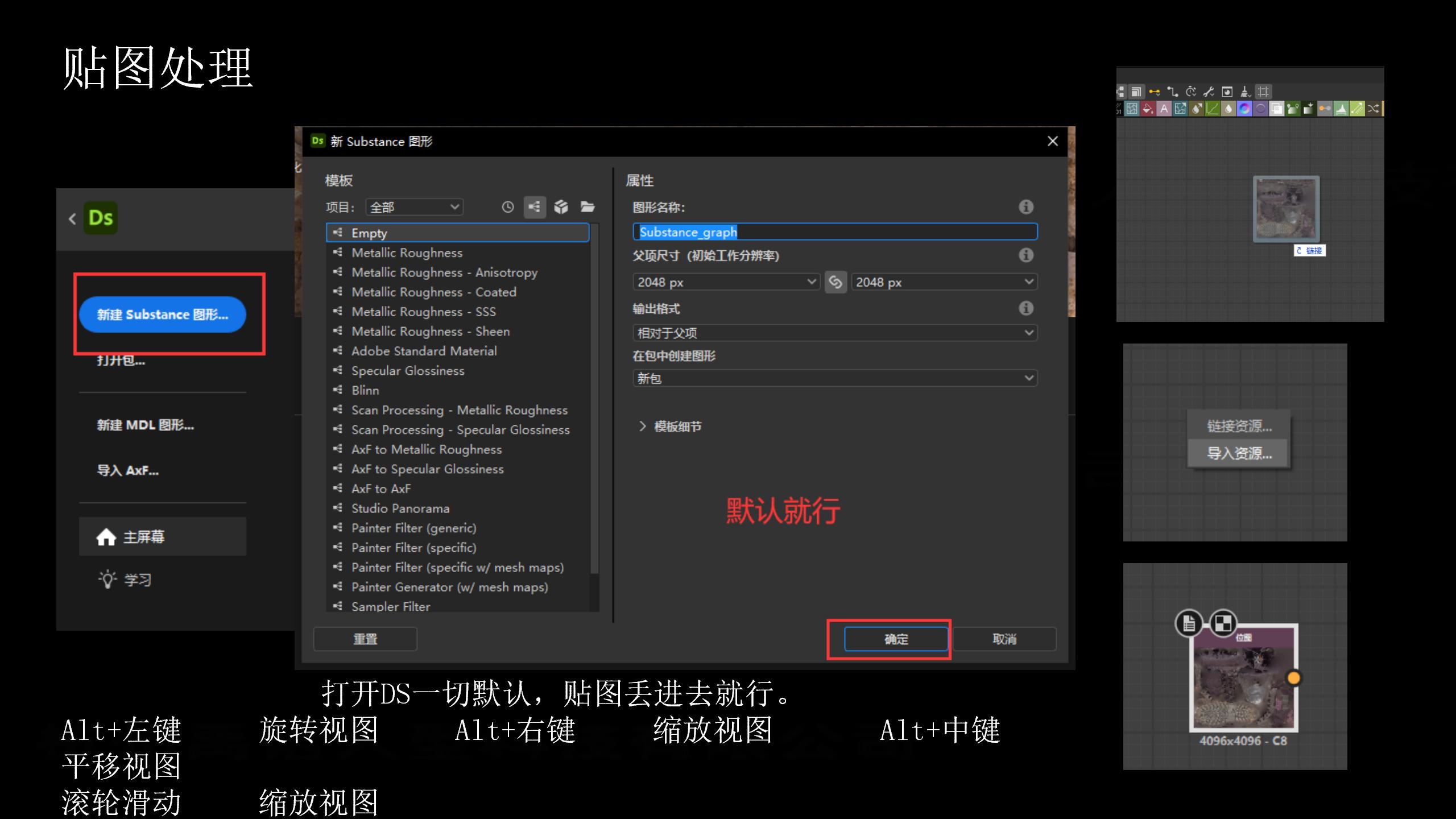
Task: Toggle the graph templates filter icon
Action: tap(534, 207)
